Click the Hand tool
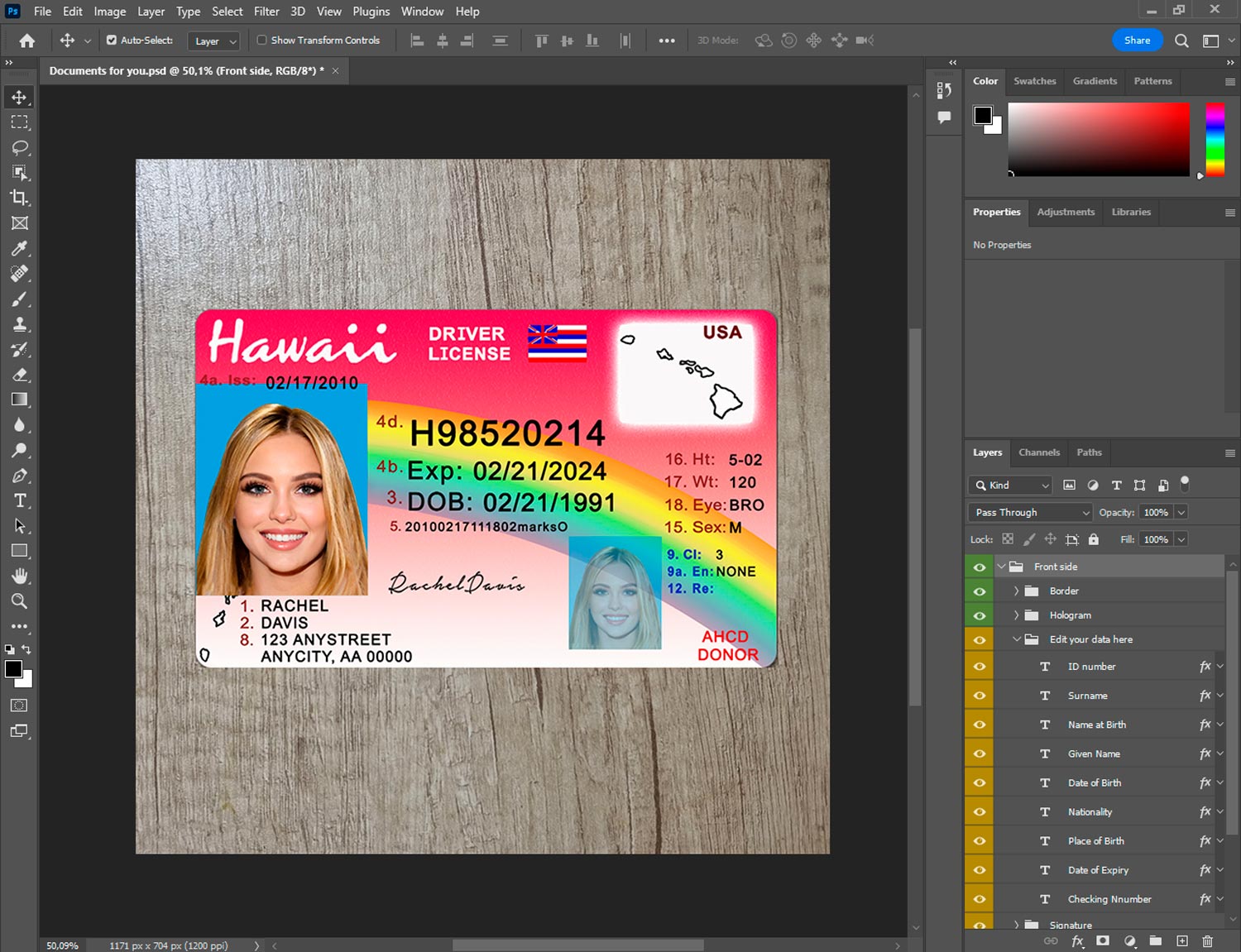1241x952 pixels. 19,576
